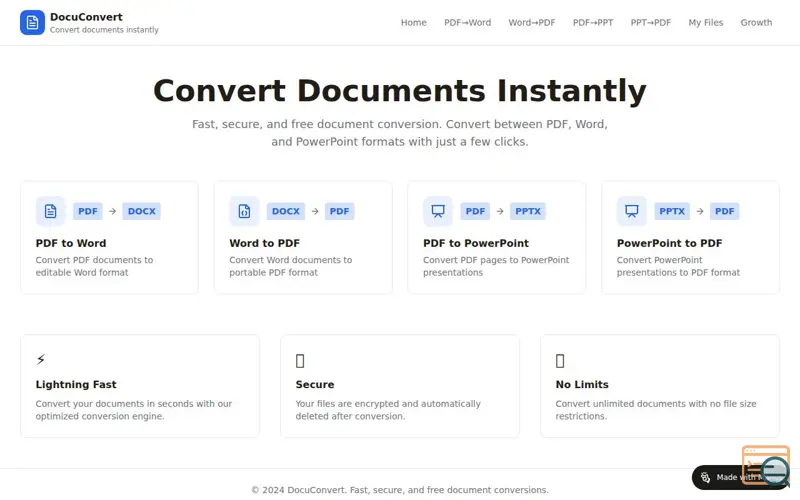Click the presentation icon in PowerPoint to PDF card
Image resolution: width=800 pixels, height=500 pixels.
pyautogui.click(x=632, y=211)
